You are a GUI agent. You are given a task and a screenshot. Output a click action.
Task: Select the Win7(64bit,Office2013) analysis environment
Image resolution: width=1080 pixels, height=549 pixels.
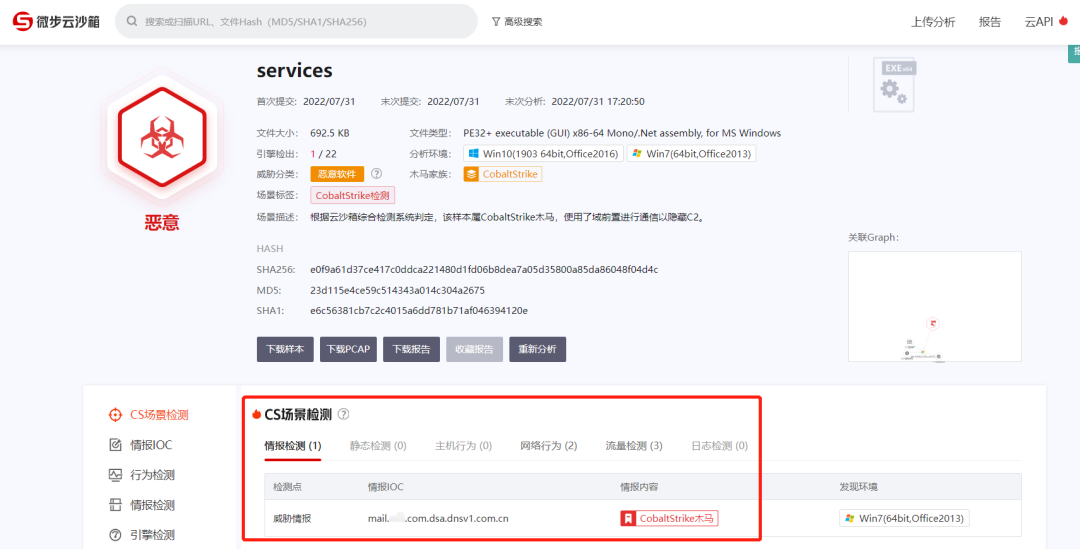coord(692,153)
